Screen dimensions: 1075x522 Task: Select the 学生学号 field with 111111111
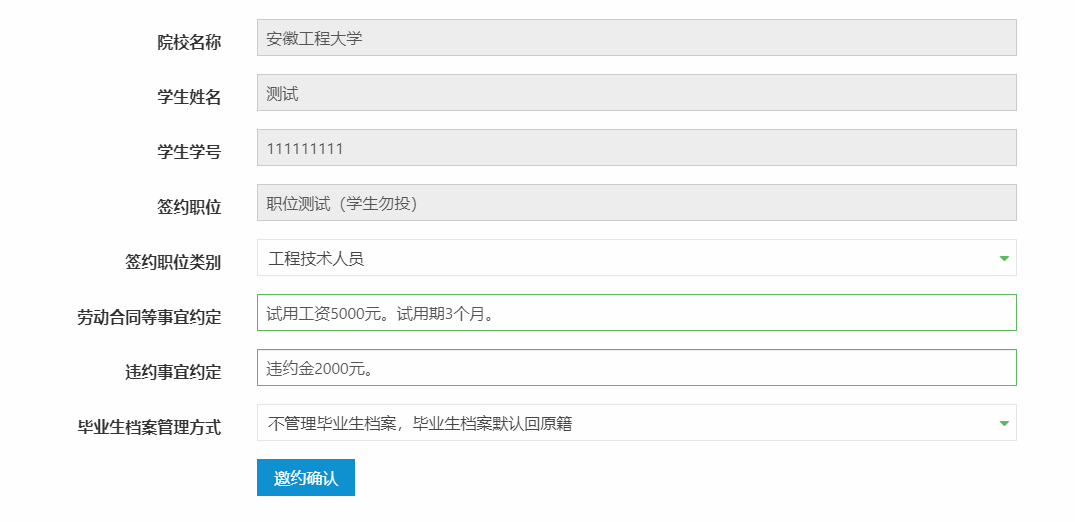point(636,148)
